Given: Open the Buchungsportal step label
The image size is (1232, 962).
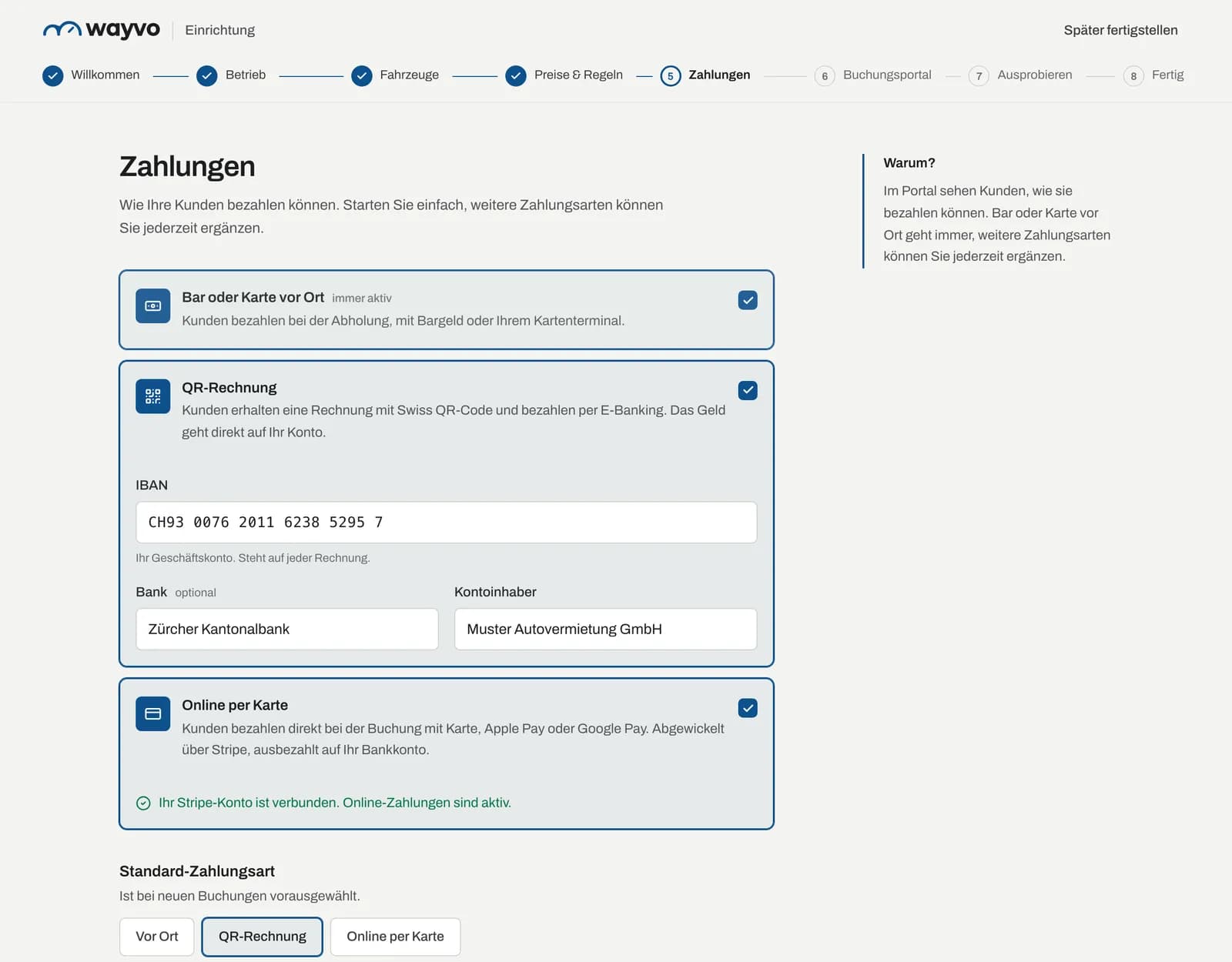Looking at the screenshot, I should click(887, 75).
